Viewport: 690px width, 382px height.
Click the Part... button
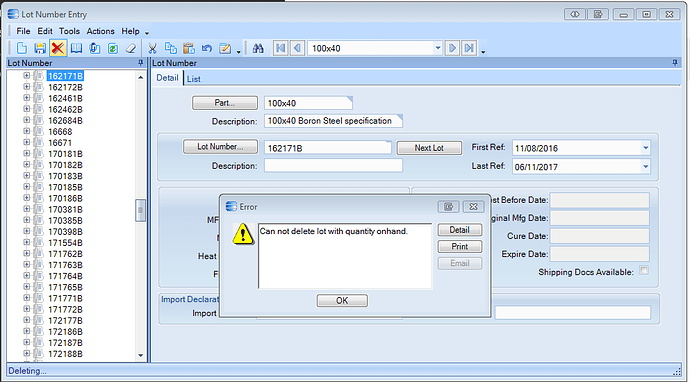tap(225, 103)
